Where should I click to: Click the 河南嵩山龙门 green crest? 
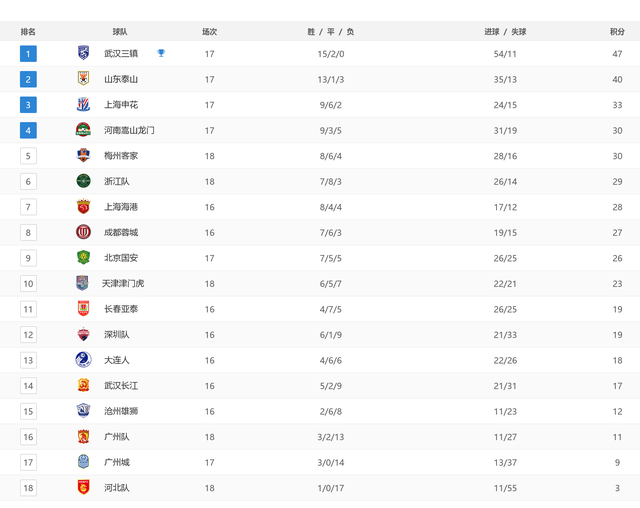(83, 130)
